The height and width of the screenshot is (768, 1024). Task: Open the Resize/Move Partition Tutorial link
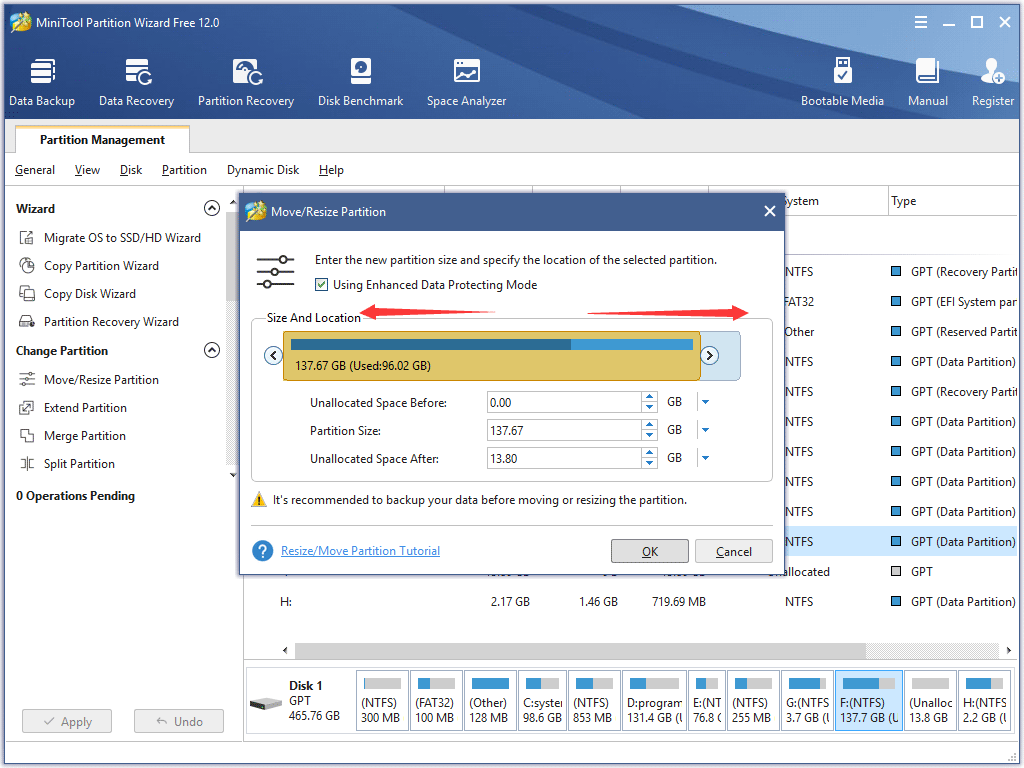pos(360,550)
